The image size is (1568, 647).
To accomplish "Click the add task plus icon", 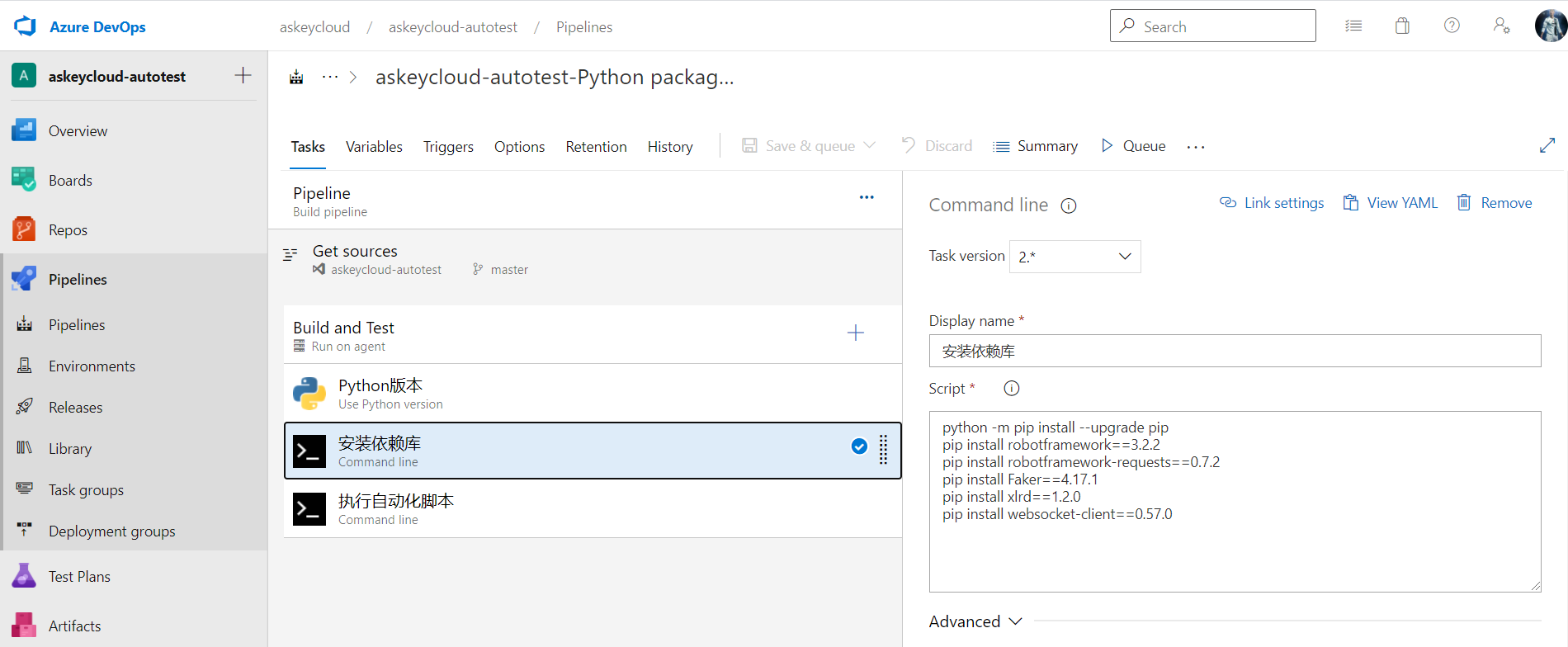I will [856, 333].
